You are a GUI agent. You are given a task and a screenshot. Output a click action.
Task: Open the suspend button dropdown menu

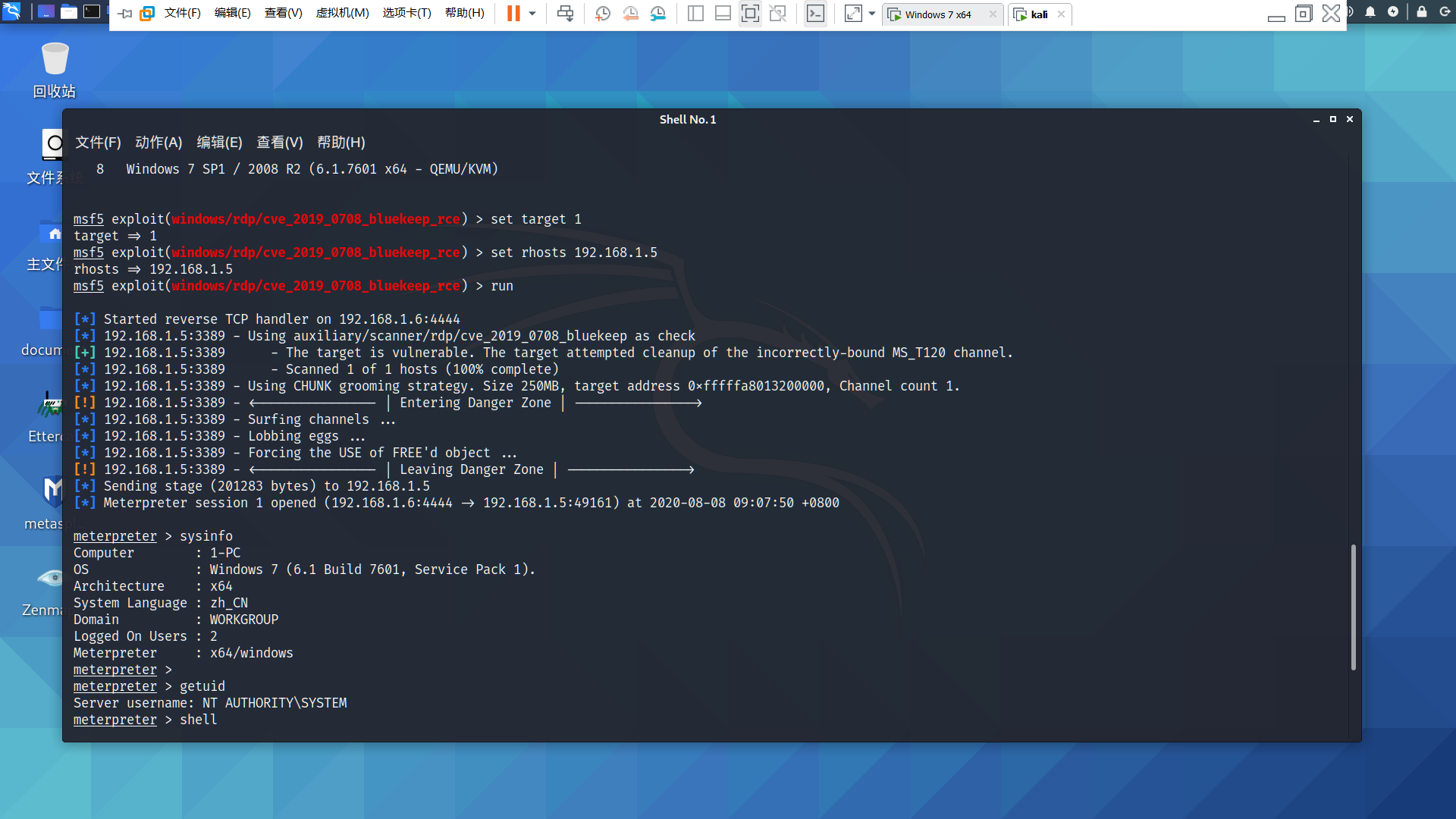(x=533, y=13)
